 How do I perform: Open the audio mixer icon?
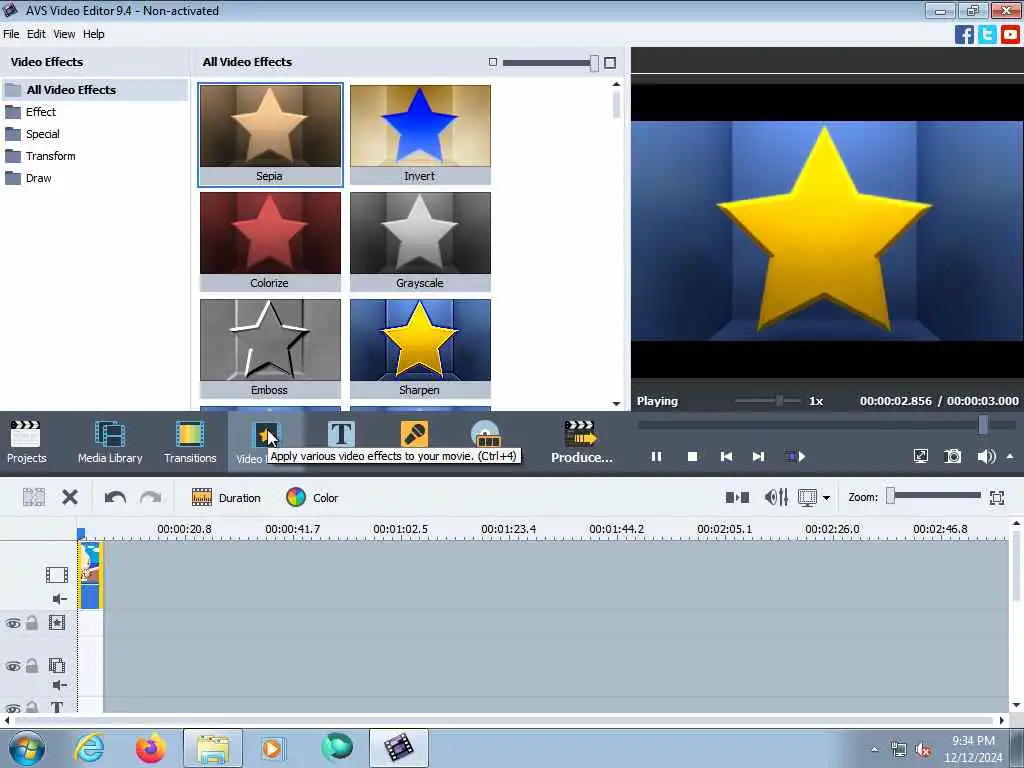776,498
